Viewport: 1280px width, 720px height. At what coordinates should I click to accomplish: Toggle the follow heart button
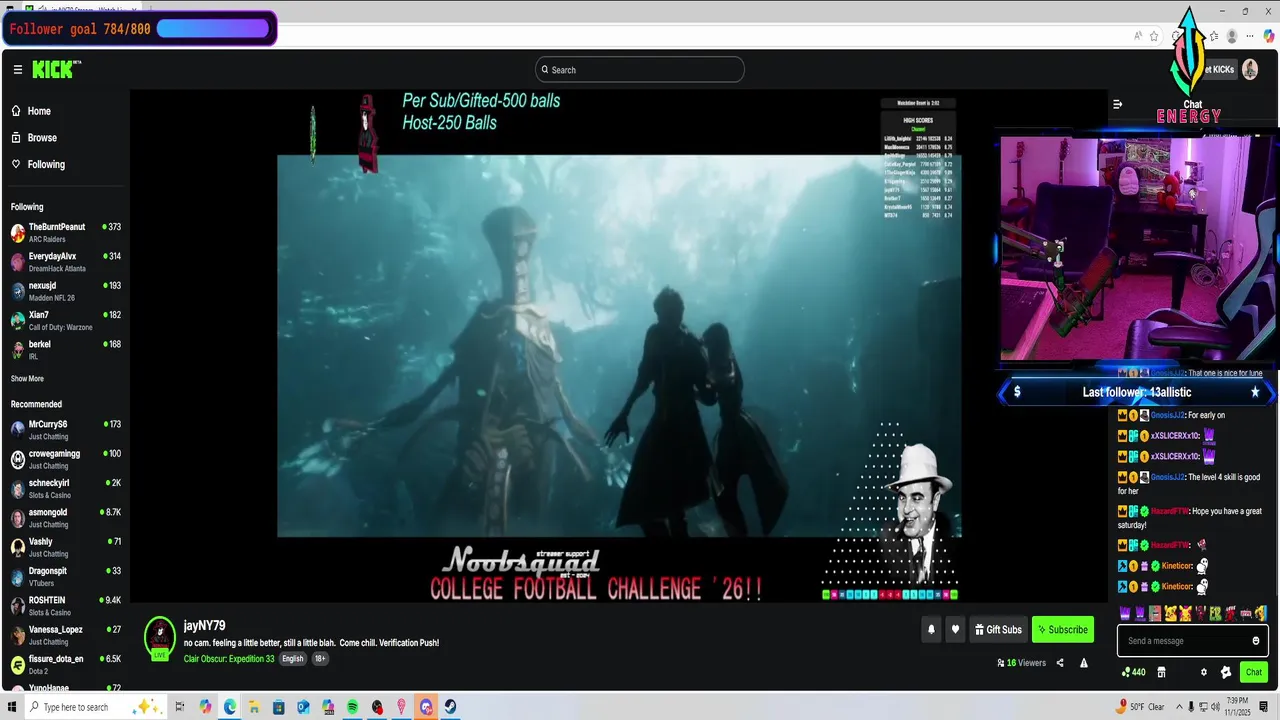coord(955,629)
